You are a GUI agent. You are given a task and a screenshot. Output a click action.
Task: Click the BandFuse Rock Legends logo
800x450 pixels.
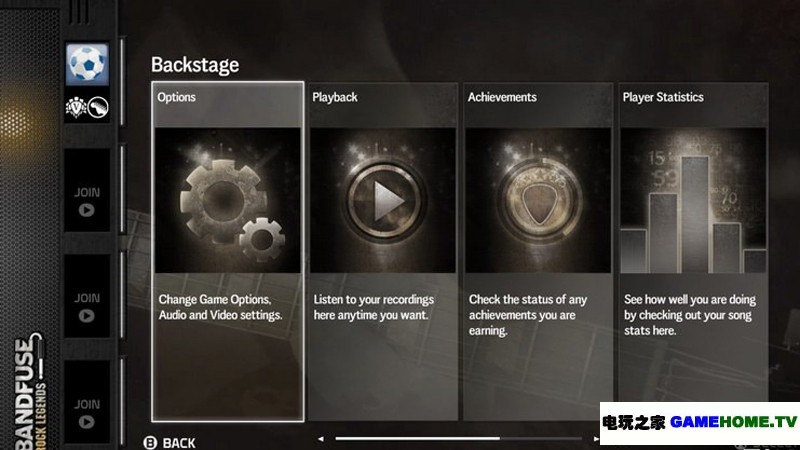pyautogui.click(x=30, y=391)
